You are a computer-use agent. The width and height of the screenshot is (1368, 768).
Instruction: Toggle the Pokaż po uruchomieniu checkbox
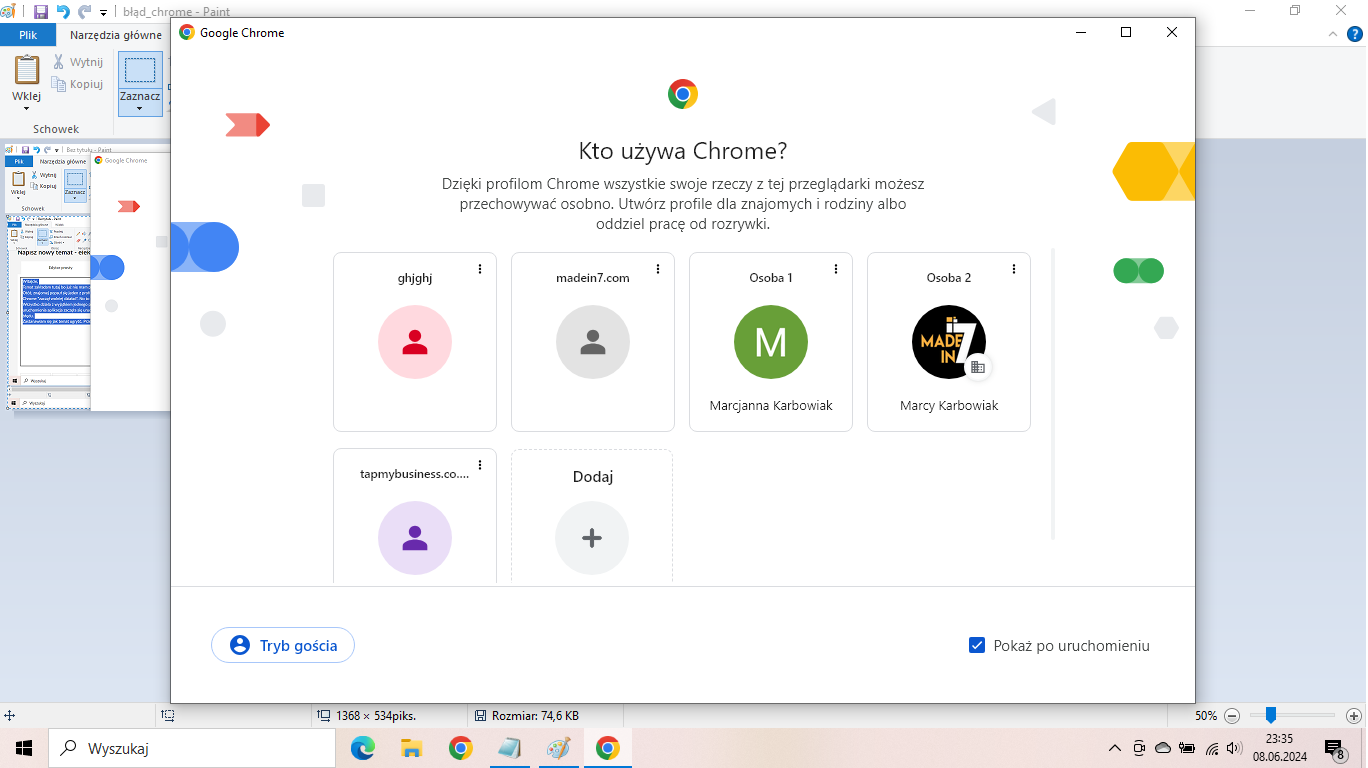pyautogui.click(x=978, y=645)
